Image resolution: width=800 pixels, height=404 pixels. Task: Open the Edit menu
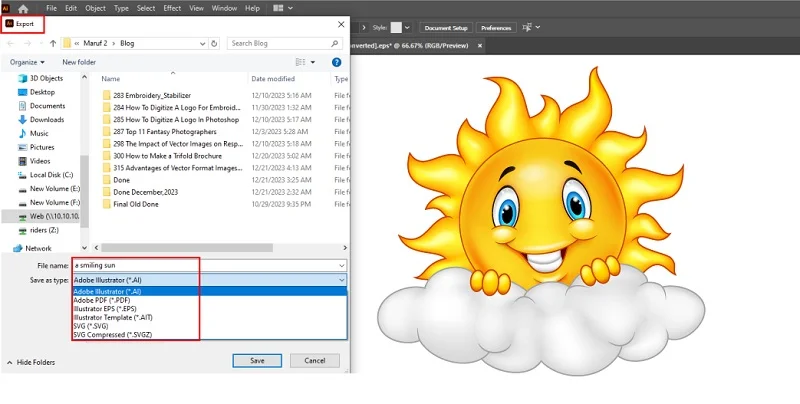pyautogui.click(x=71, y=8)
